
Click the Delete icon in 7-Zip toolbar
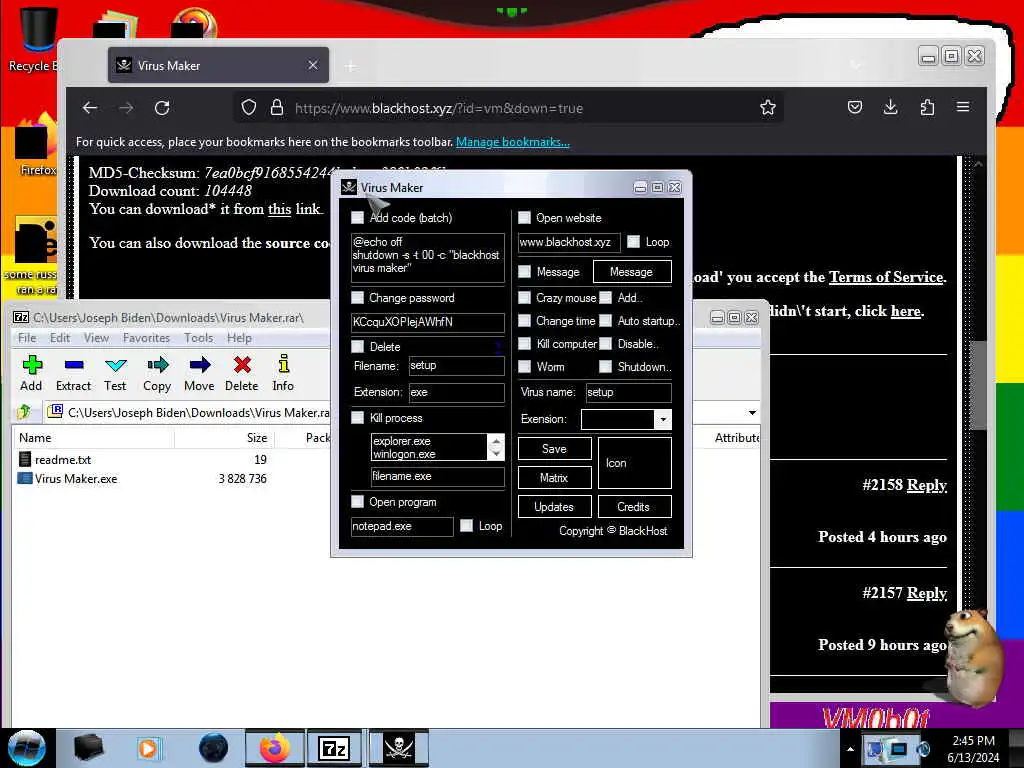click(x=242, y=373)
